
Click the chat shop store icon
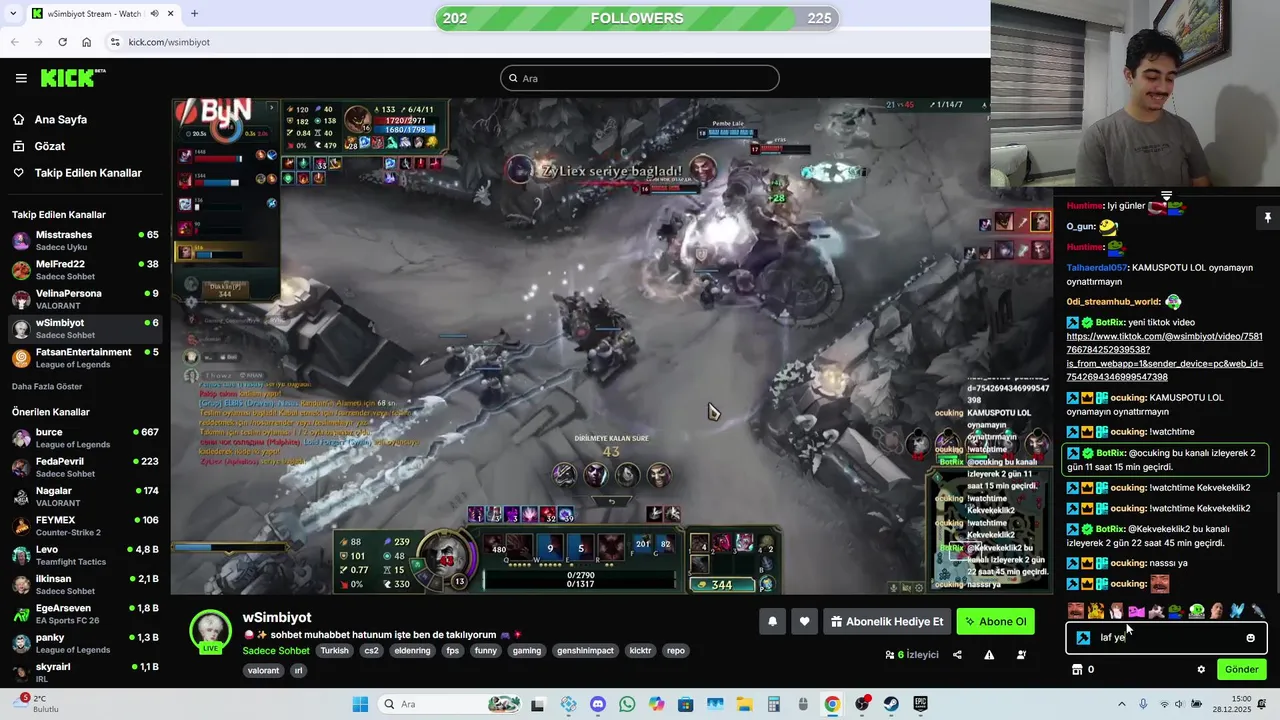coord(1077,670)
